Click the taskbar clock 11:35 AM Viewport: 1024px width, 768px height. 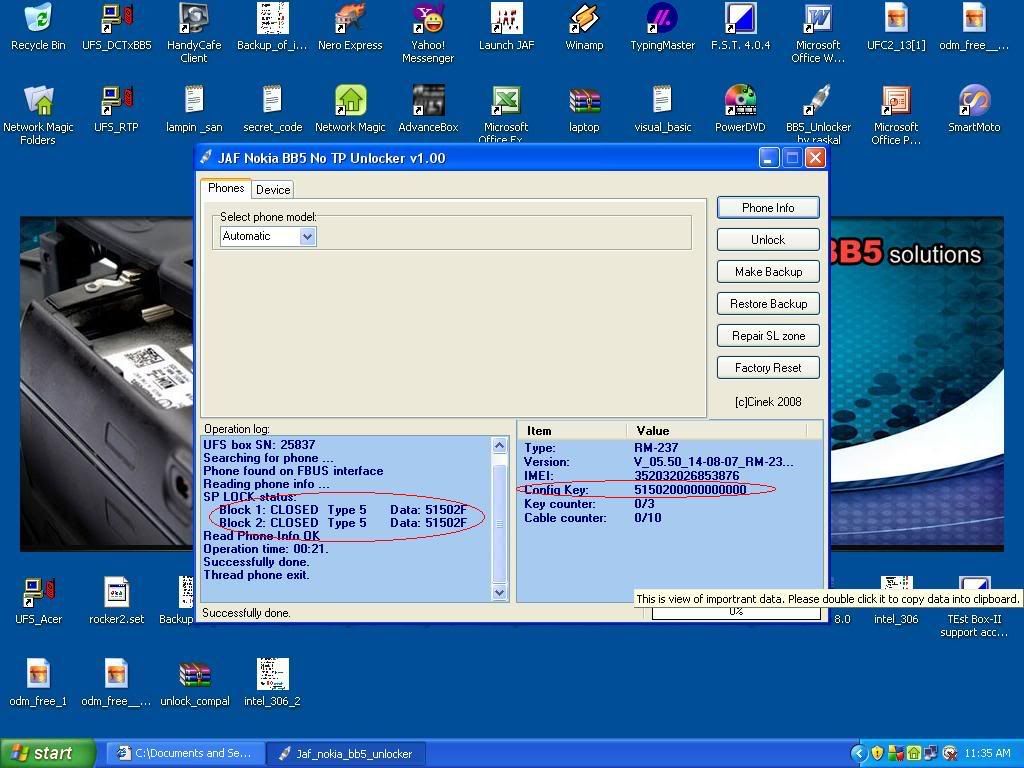click(987, 753)
